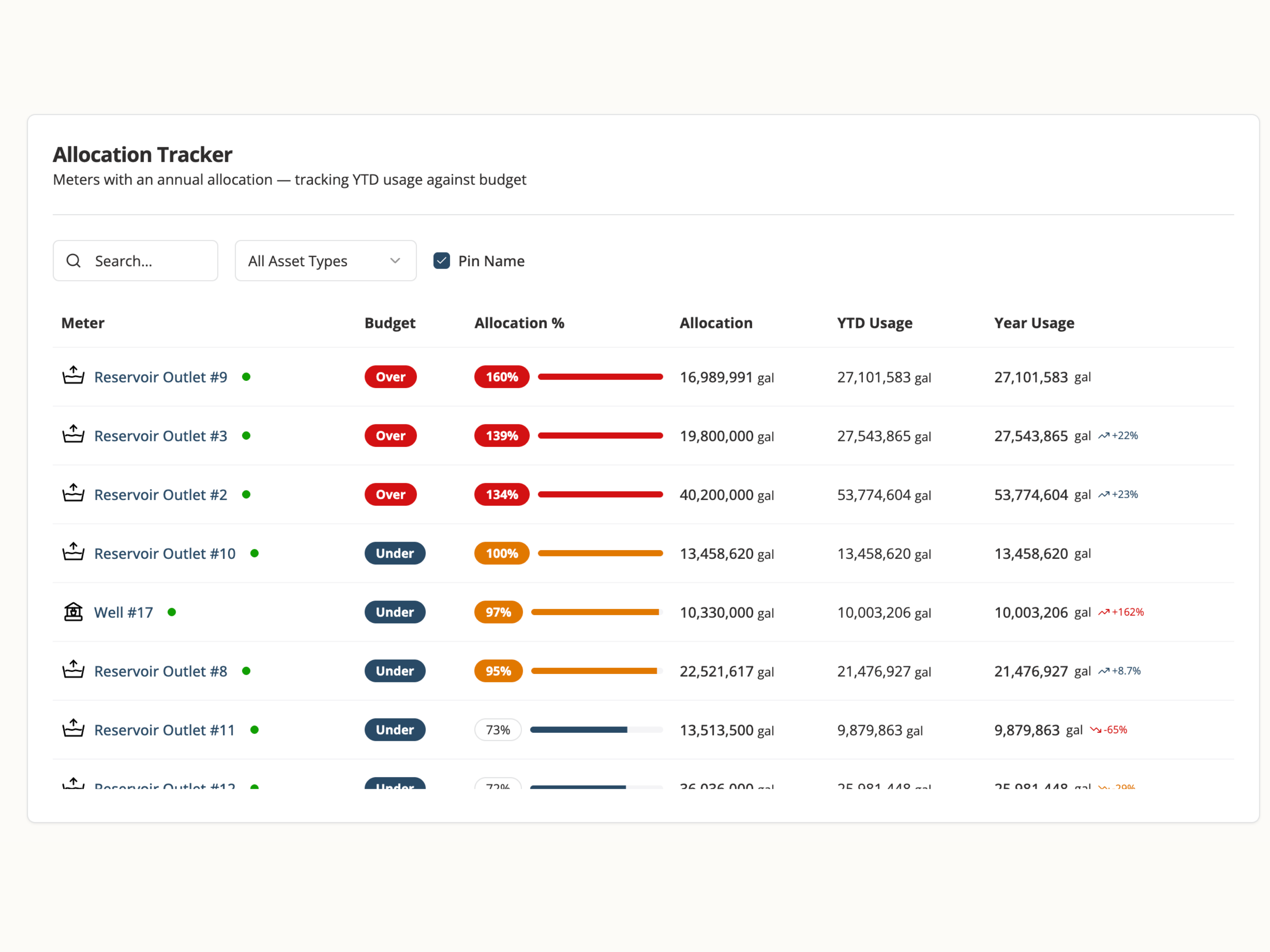
Task: Click the +22% trend indicator icon
Action: pos(1104,436)
